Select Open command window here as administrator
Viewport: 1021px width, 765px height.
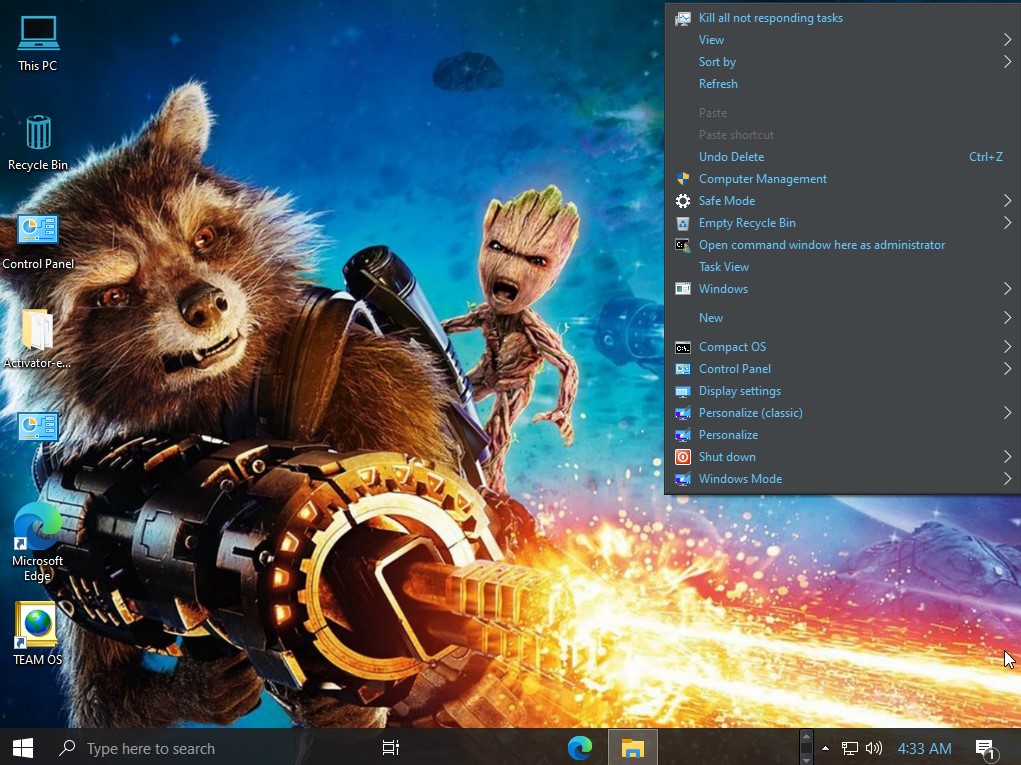[843, 245]
